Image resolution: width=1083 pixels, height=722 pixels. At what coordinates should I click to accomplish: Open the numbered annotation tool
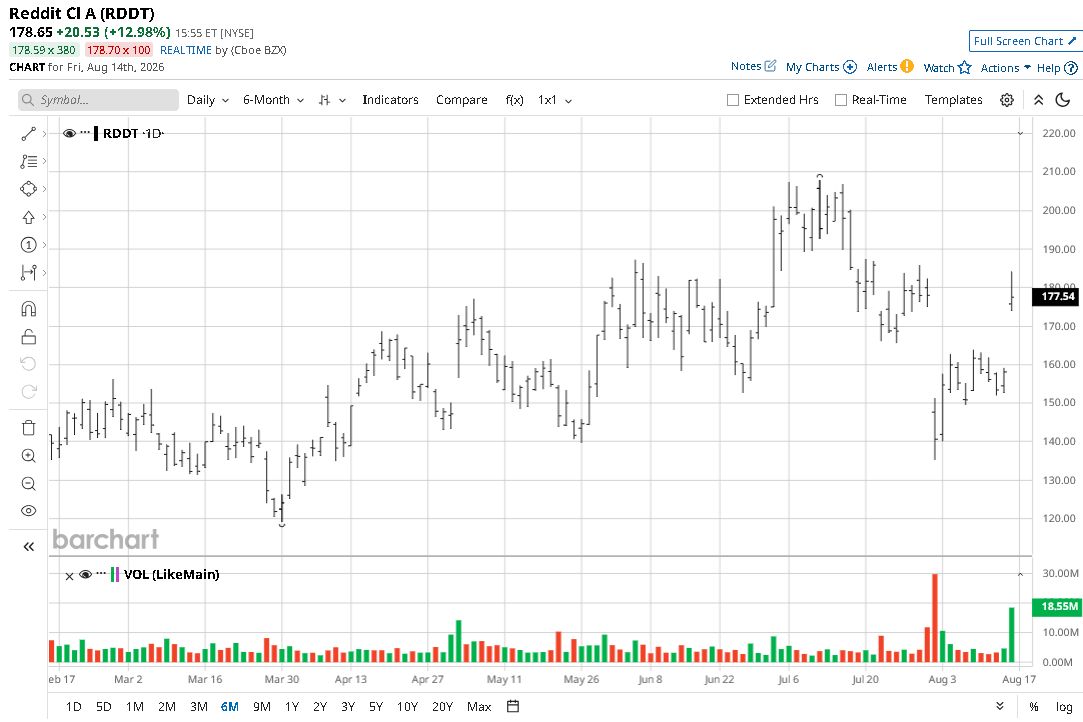click(x=28, y=245)
